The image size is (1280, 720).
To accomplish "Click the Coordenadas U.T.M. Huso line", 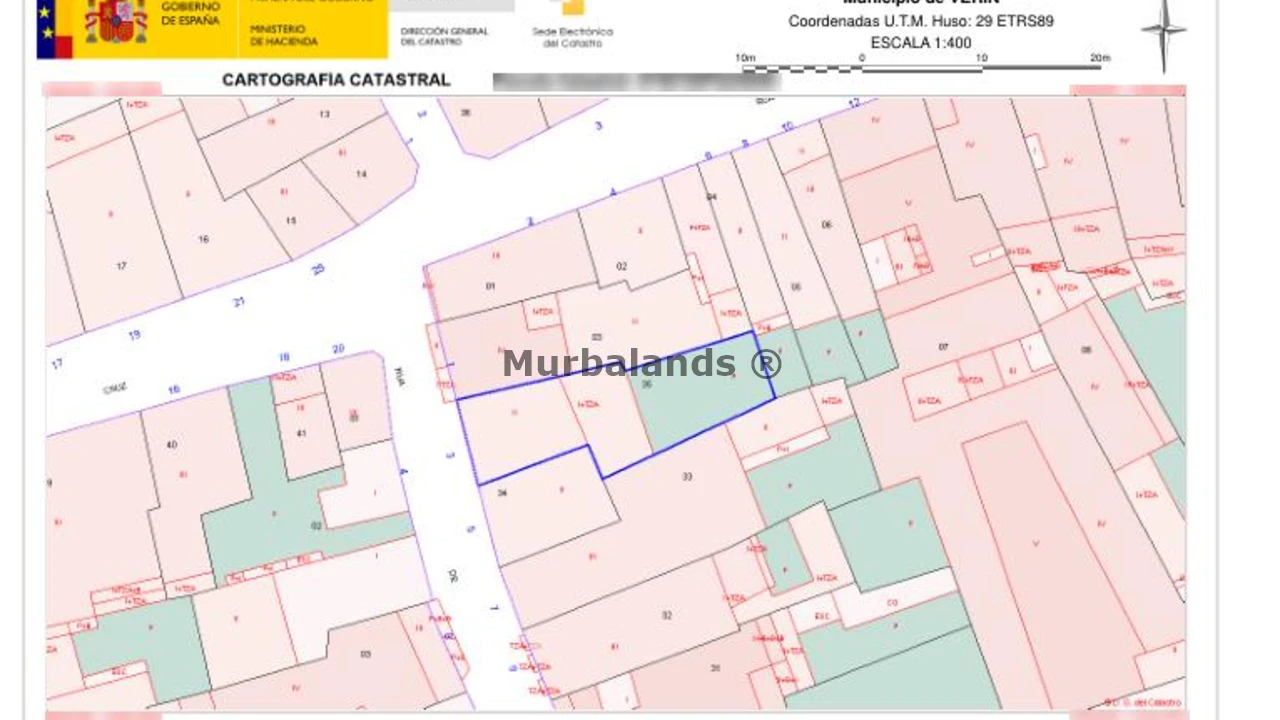I will coord(920,21).
